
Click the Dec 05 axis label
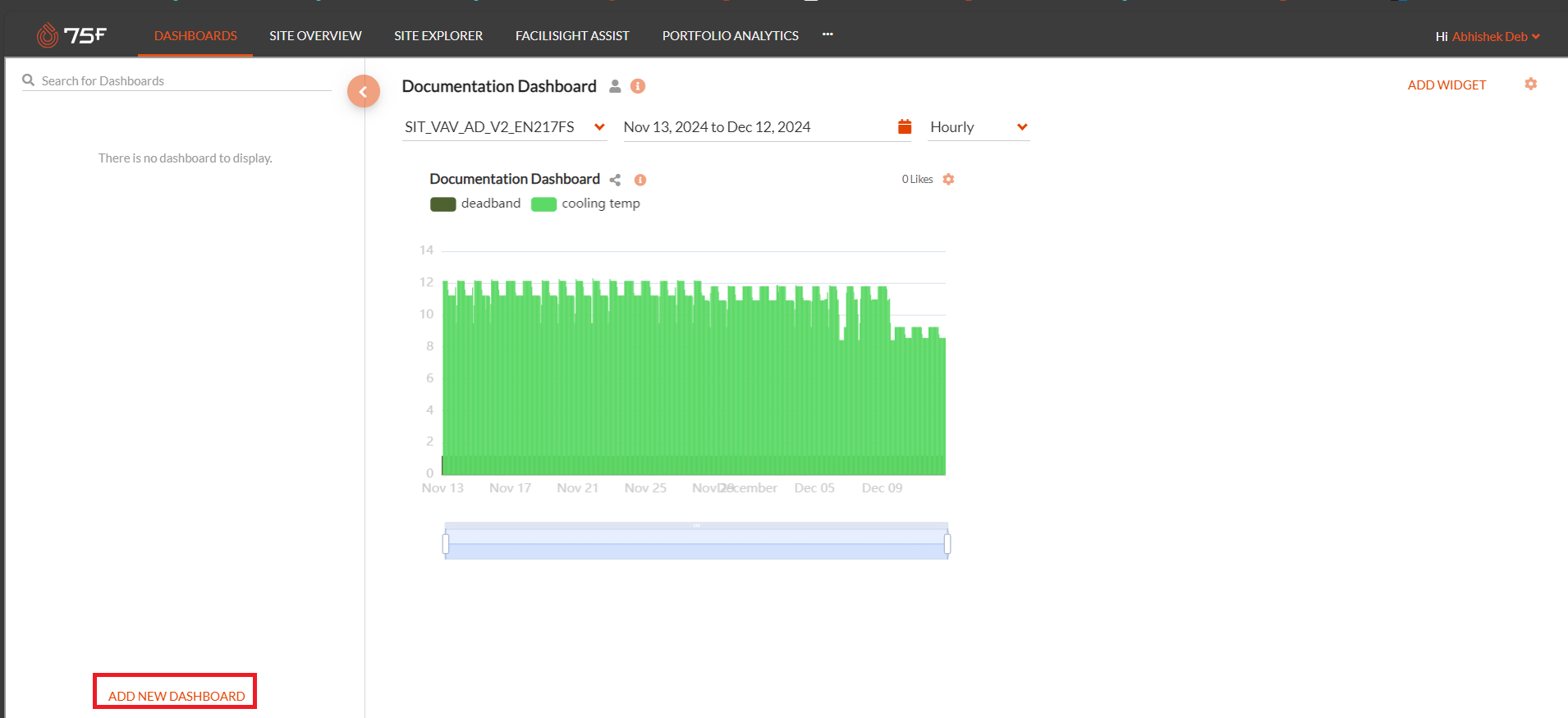pos(814,487)
